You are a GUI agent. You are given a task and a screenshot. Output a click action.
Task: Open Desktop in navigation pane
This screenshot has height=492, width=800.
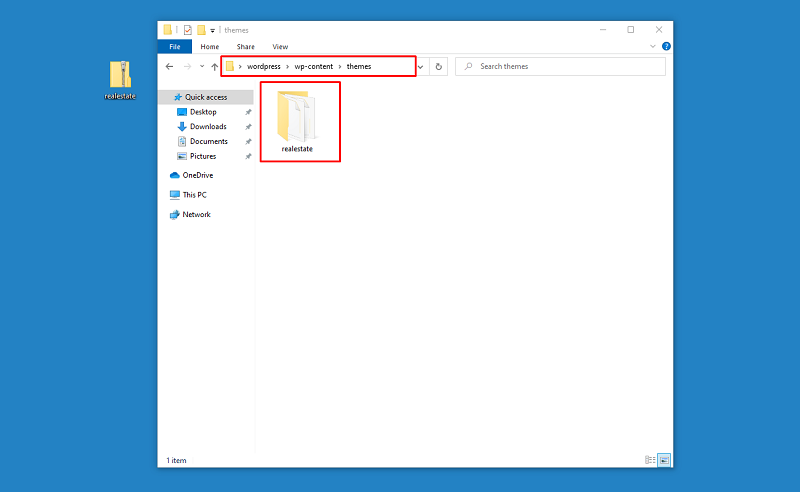click(203, 112)
